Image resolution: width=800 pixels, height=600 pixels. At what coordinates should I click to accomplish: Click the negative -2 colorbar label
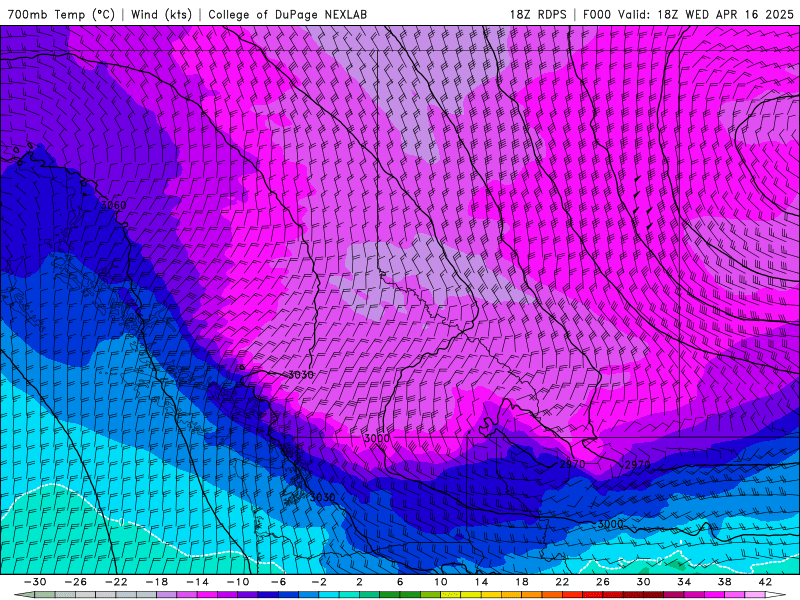[319, 582]
